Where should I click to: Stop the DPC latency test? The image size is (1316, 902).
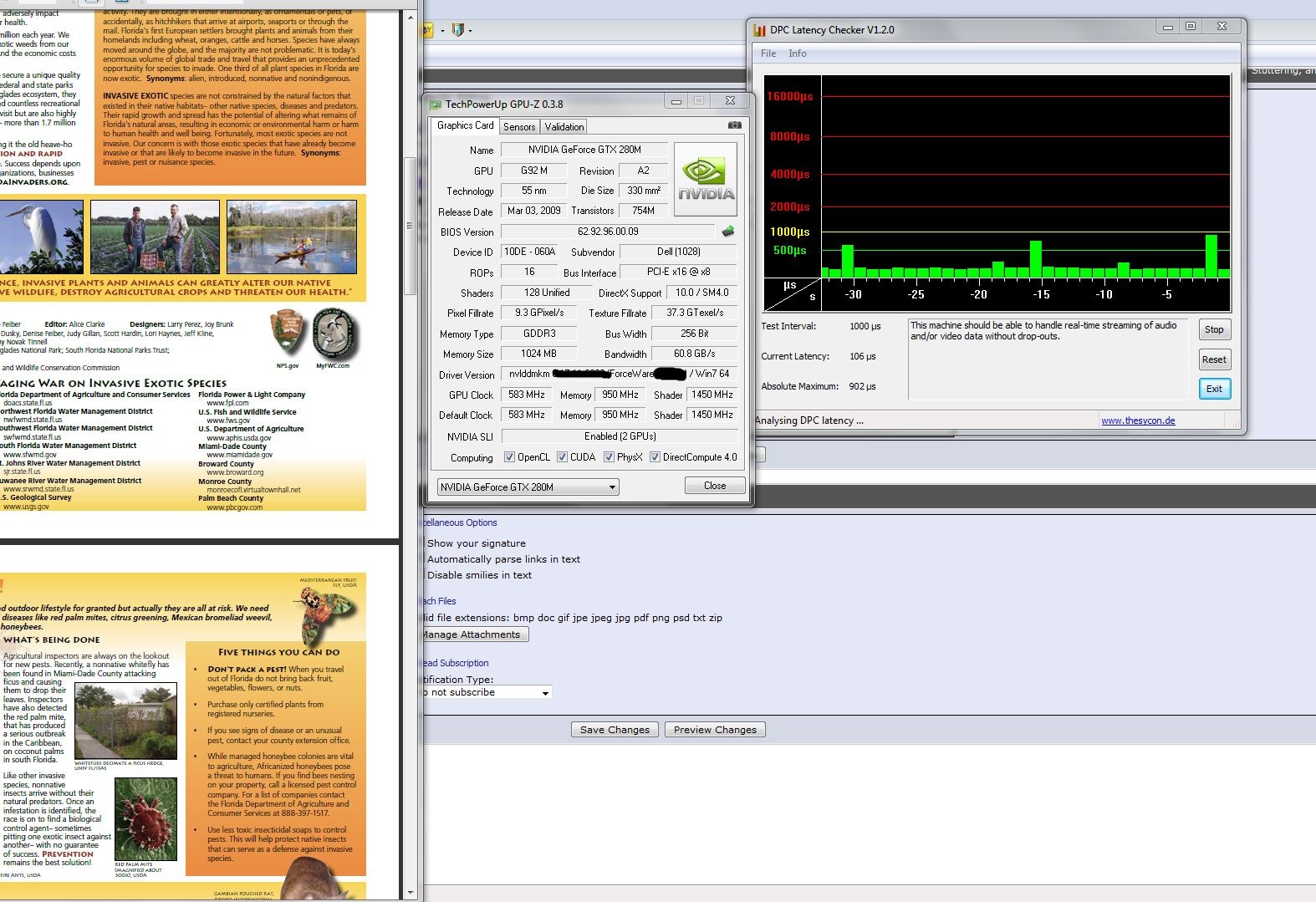[x=1214, y=329]
